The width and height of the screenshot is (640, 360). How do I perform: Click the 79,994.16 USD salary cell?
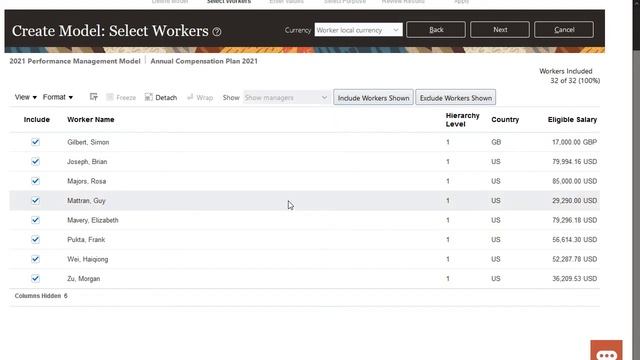pyautogui.click(x=574, y=162)
